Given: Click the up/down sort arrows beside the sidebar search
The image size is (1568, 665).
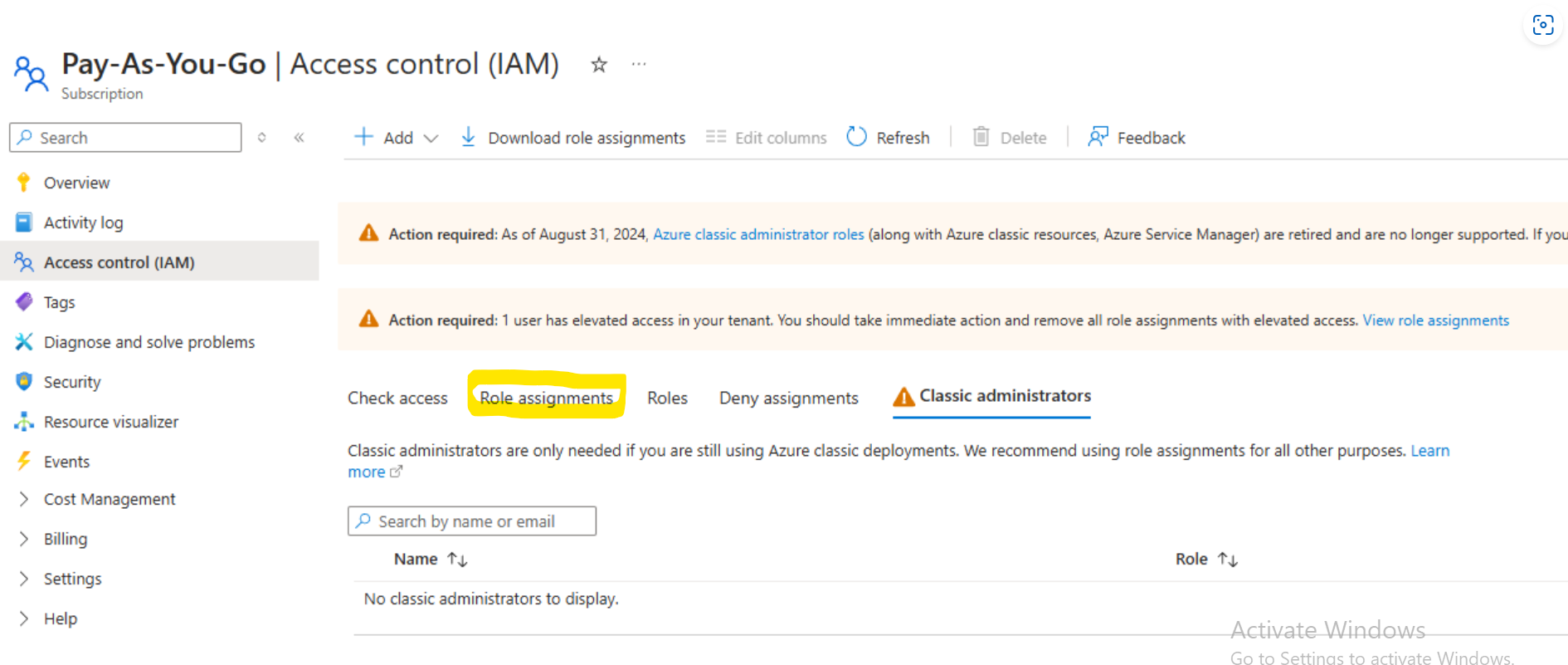Looking at the screenshot, I should [x=261, y=138].
